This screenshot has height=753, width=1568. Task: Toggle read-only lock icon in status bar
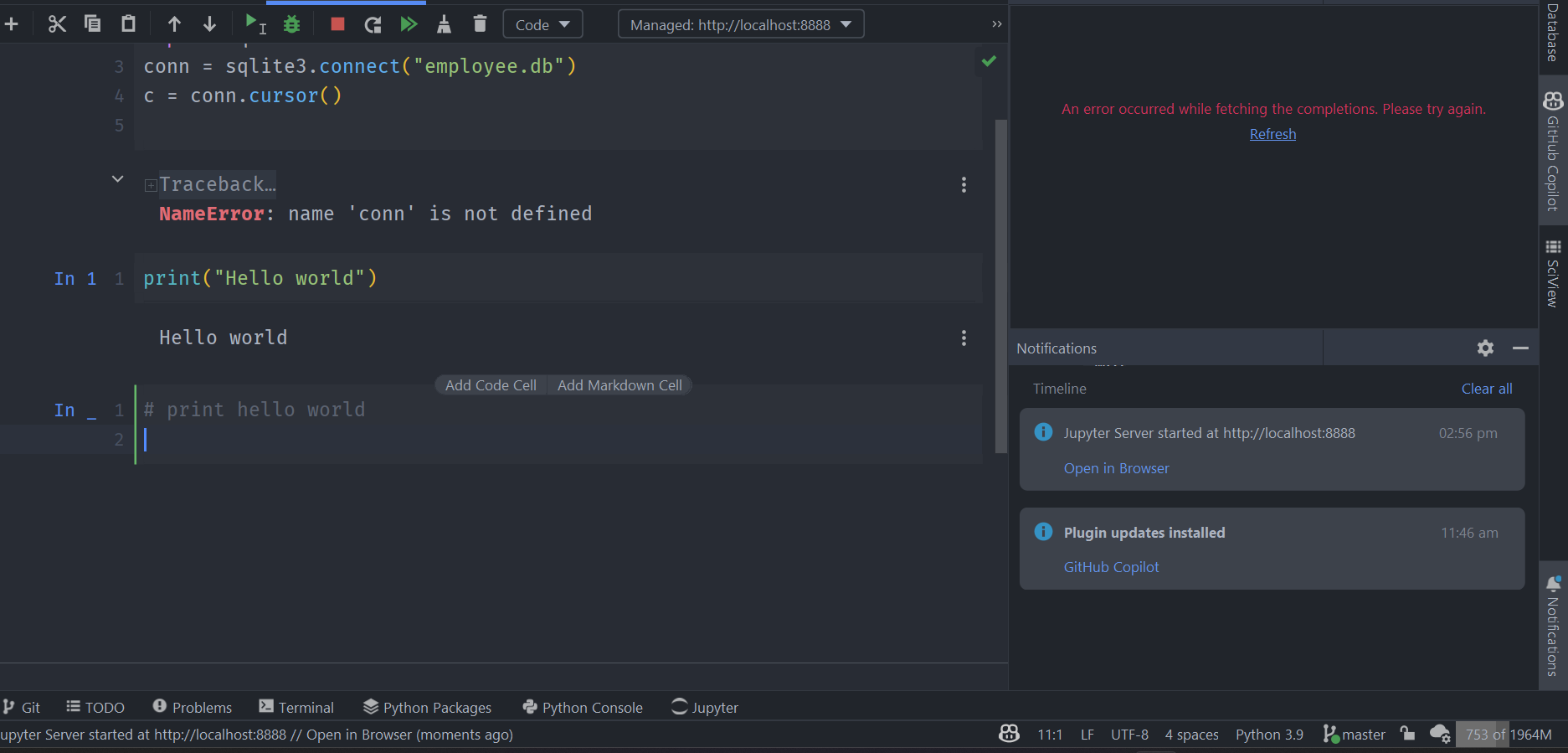tap(1407, 734)
